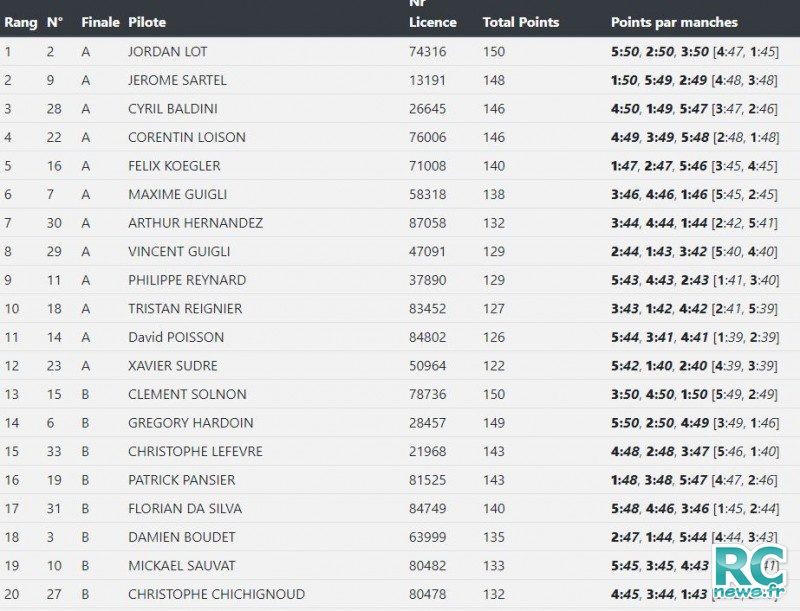Click CLEMENT SOLNON in B finale
Screen dimensions: 800x611
coord(187,394)
